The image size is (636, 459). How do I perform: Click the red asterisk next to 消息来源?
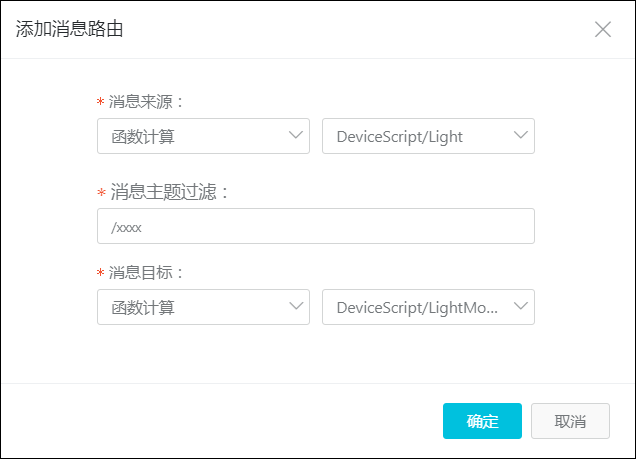(x=101, y=101)
